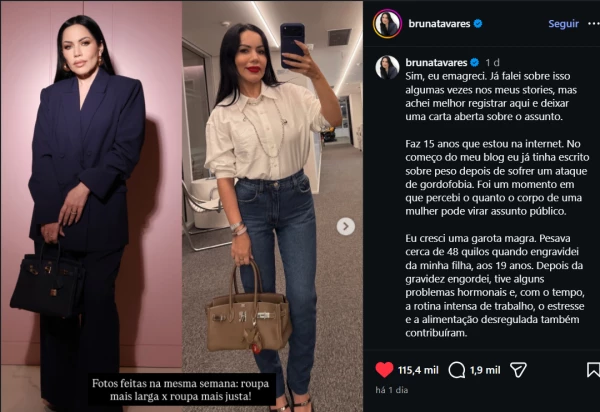
Task: View the likes list showing 115,4 mil
Action: pyautogui.click(x=418, y=370)
